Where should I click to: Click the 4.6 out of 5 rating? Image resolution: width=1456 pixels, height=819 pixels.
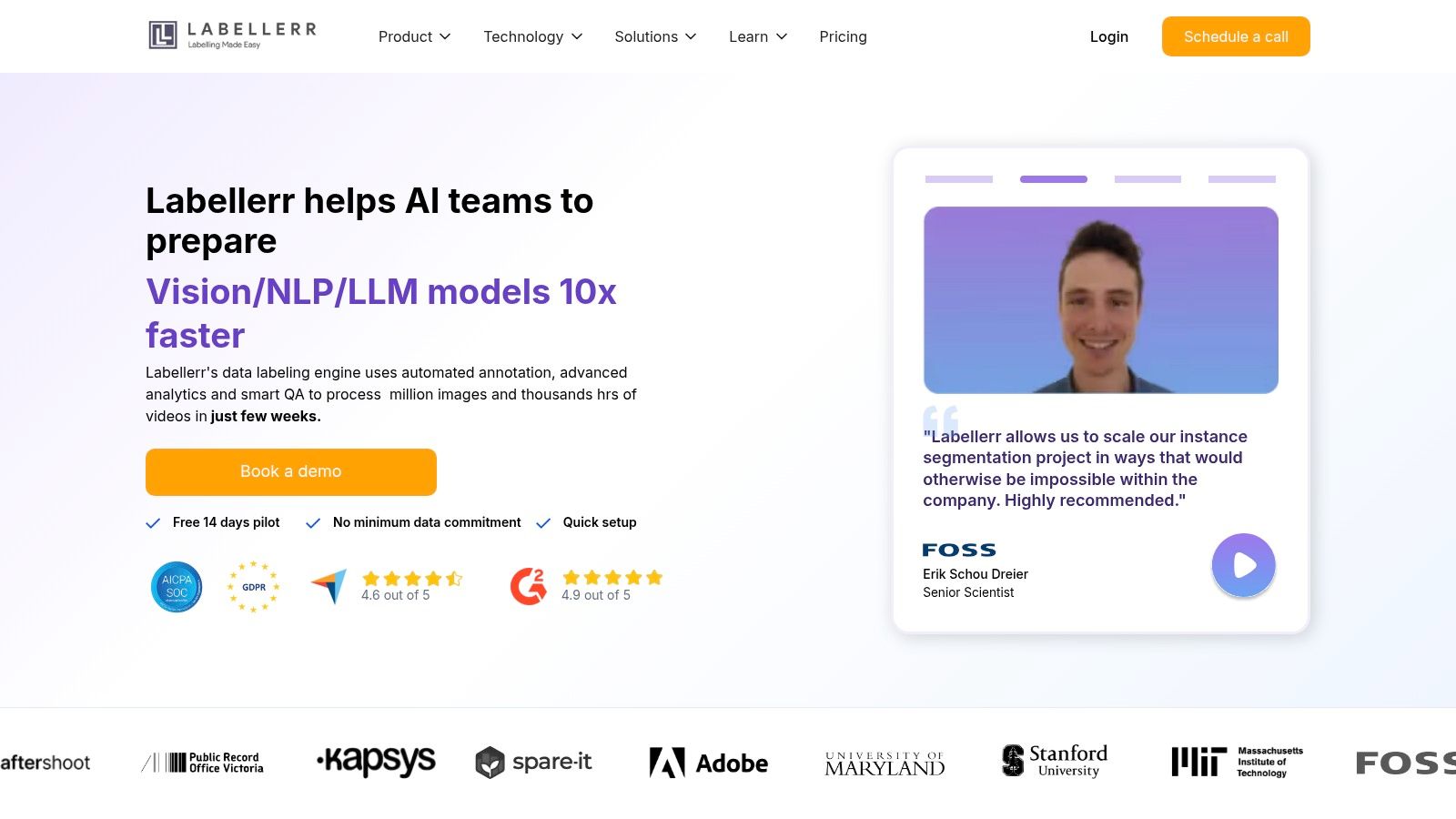395,595
